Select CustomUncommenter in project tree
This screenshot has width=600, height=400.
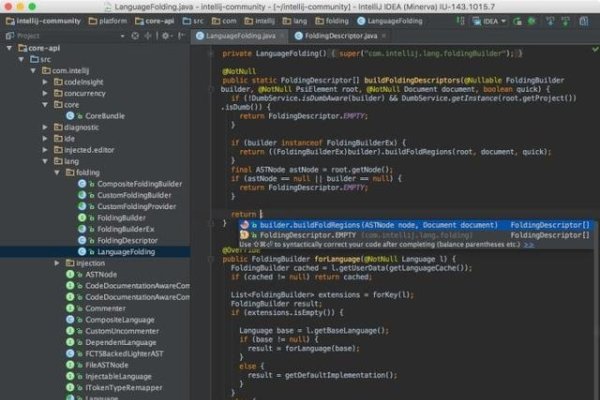pos(122,331)
